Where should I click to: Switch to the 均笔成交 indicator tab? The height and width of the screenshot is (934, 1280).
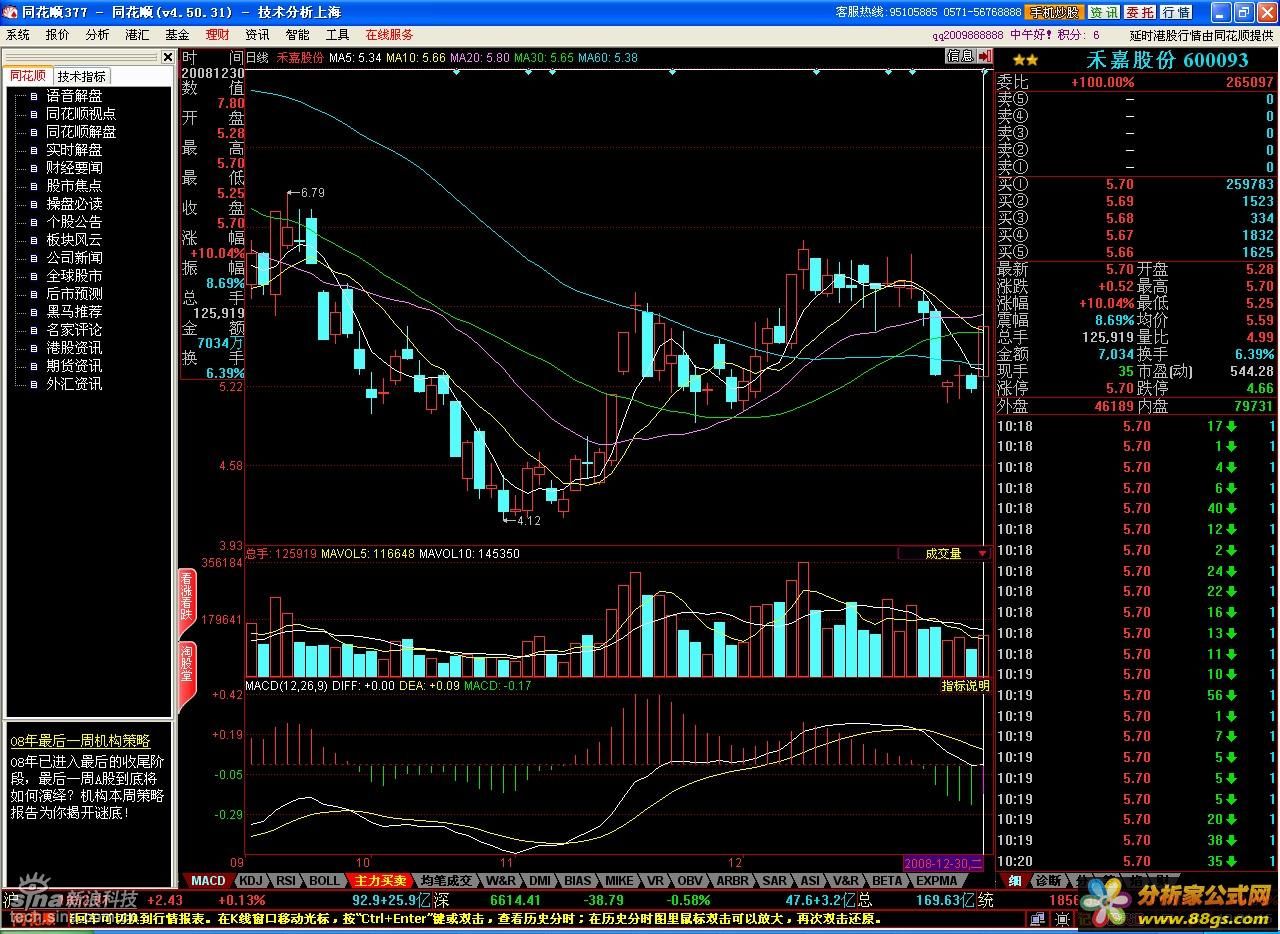pyautogui.click(x=446, y=881)
